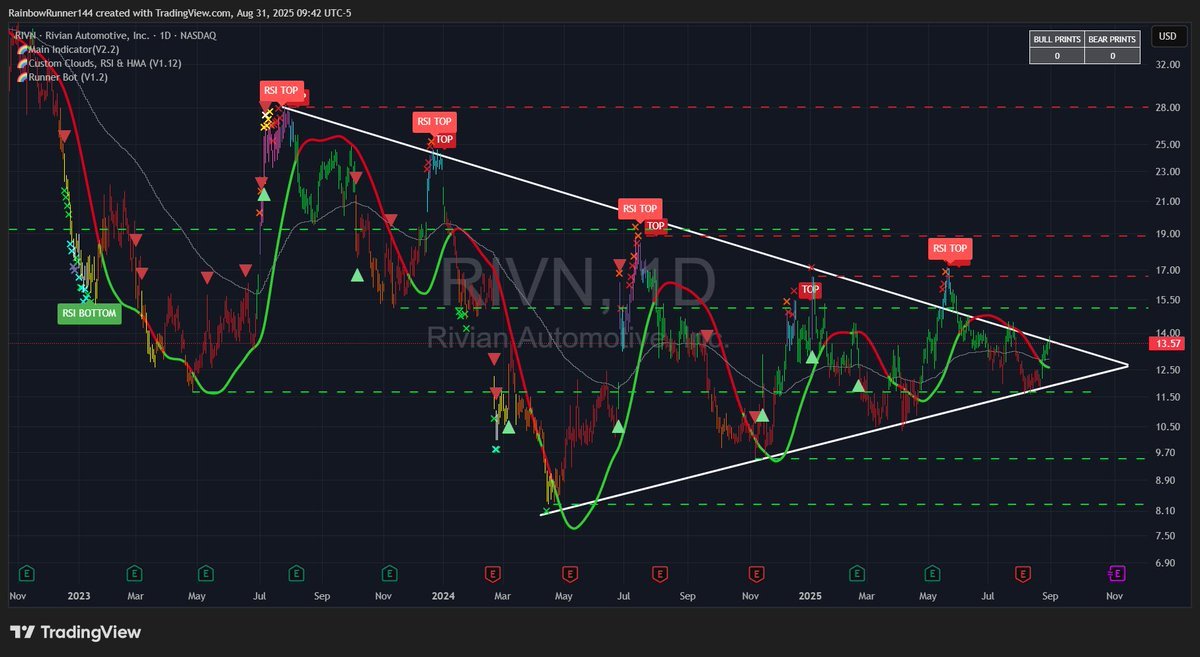This screenshot has height=657, width=1200.
Task: Open the November 2024 red earnings marker
Action: 757,574
